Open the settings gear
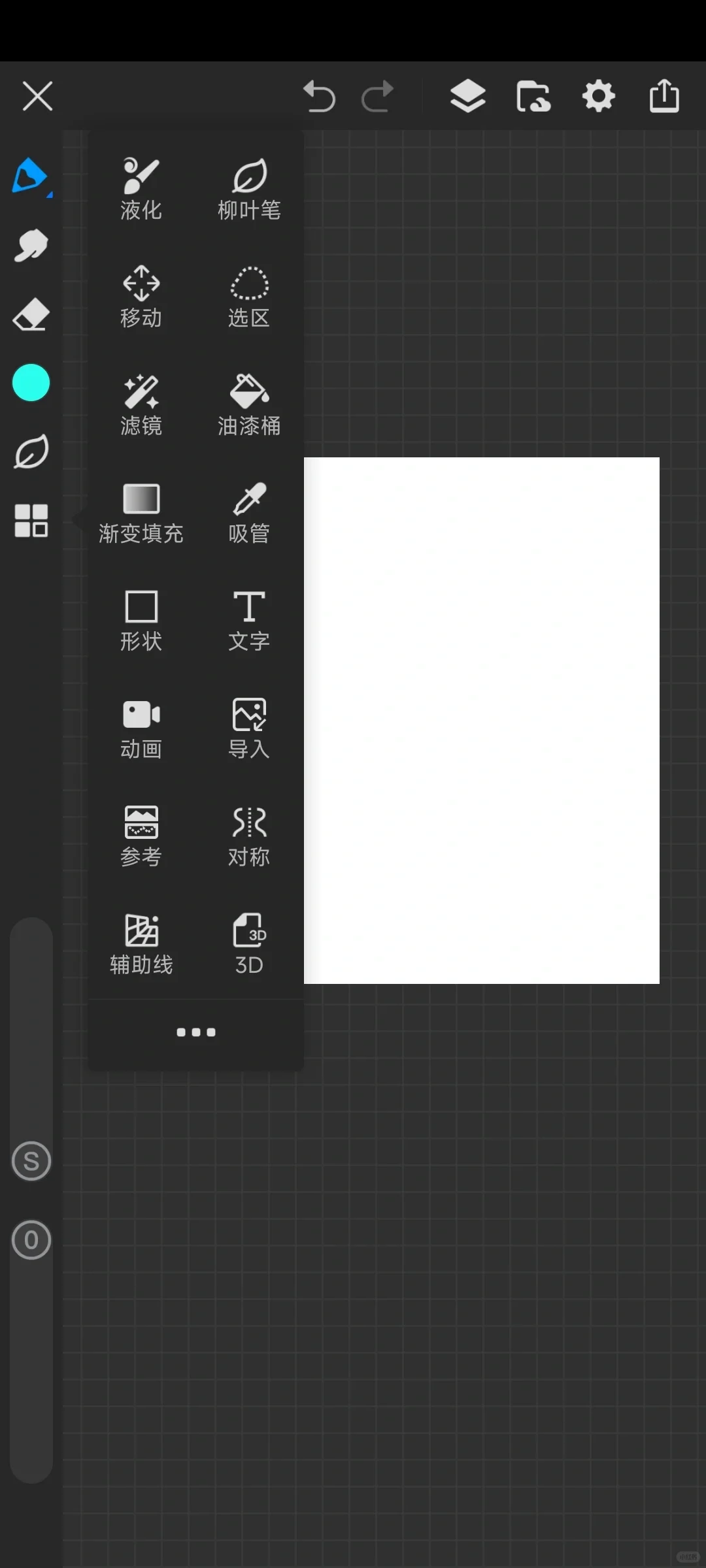This screenshot has height=1568, width=706. [x=599, y=97]
